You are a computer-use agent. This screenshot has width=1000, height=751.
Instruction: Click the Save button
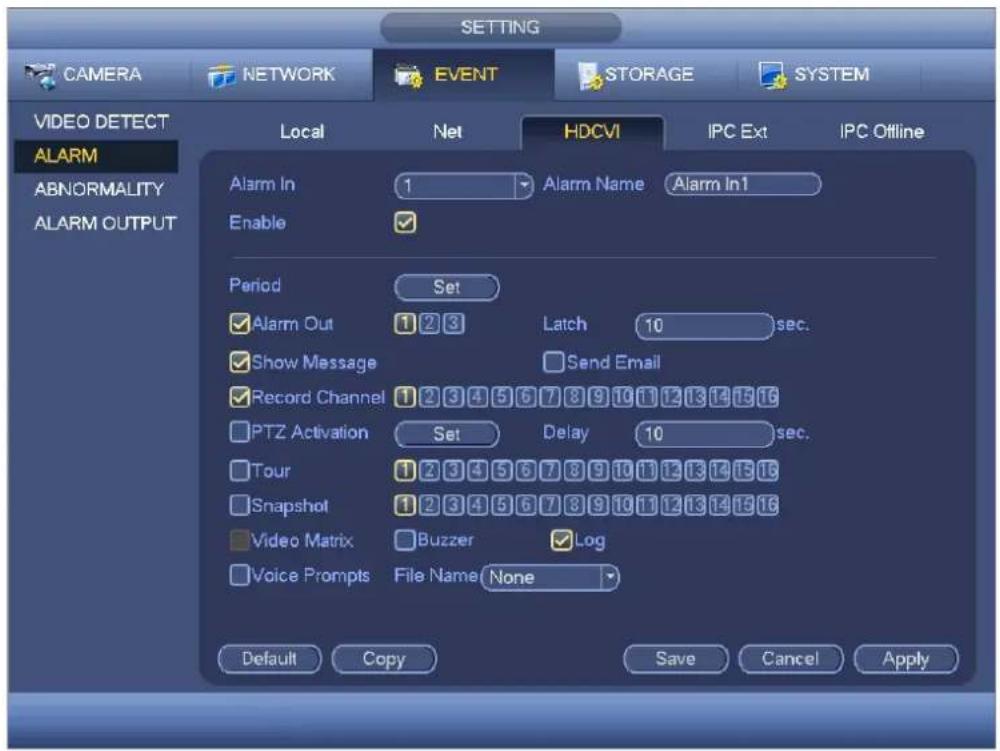675,659
